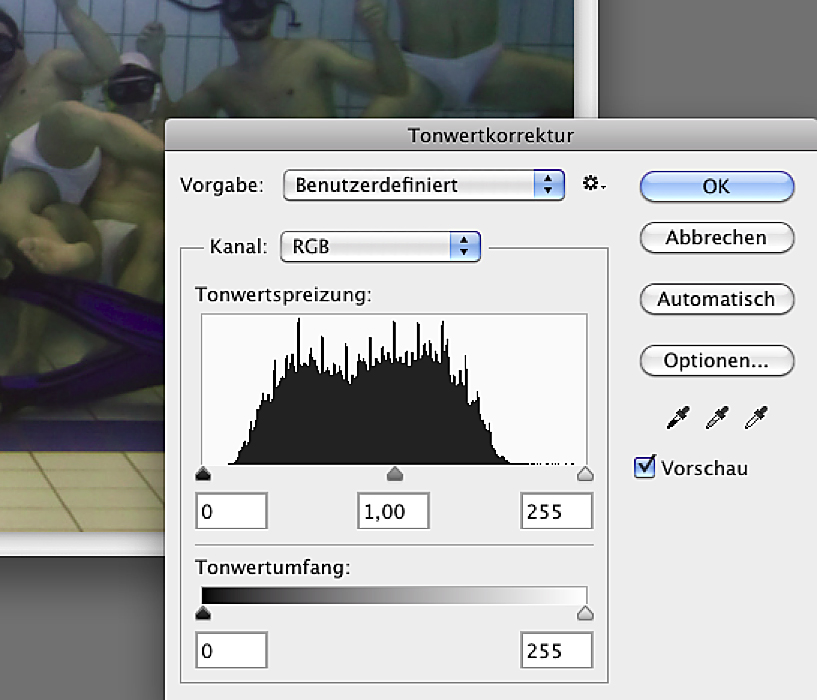Image resolution: width=817 pixels, height=700 pixels.
Task: Open the preset options gear menu
Action: (593, 184)
